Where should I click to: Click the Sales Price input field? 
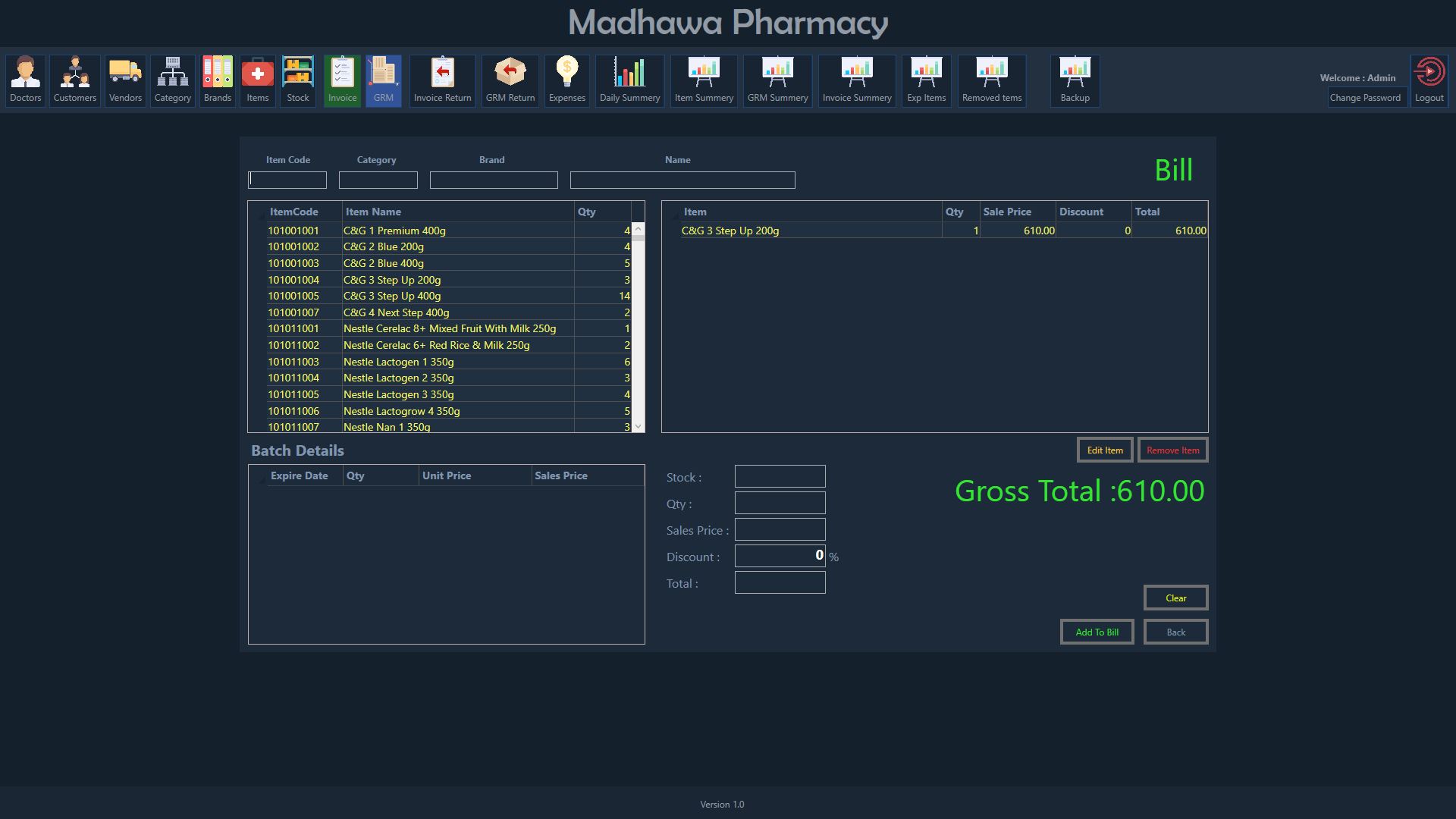tap(780, 530)
